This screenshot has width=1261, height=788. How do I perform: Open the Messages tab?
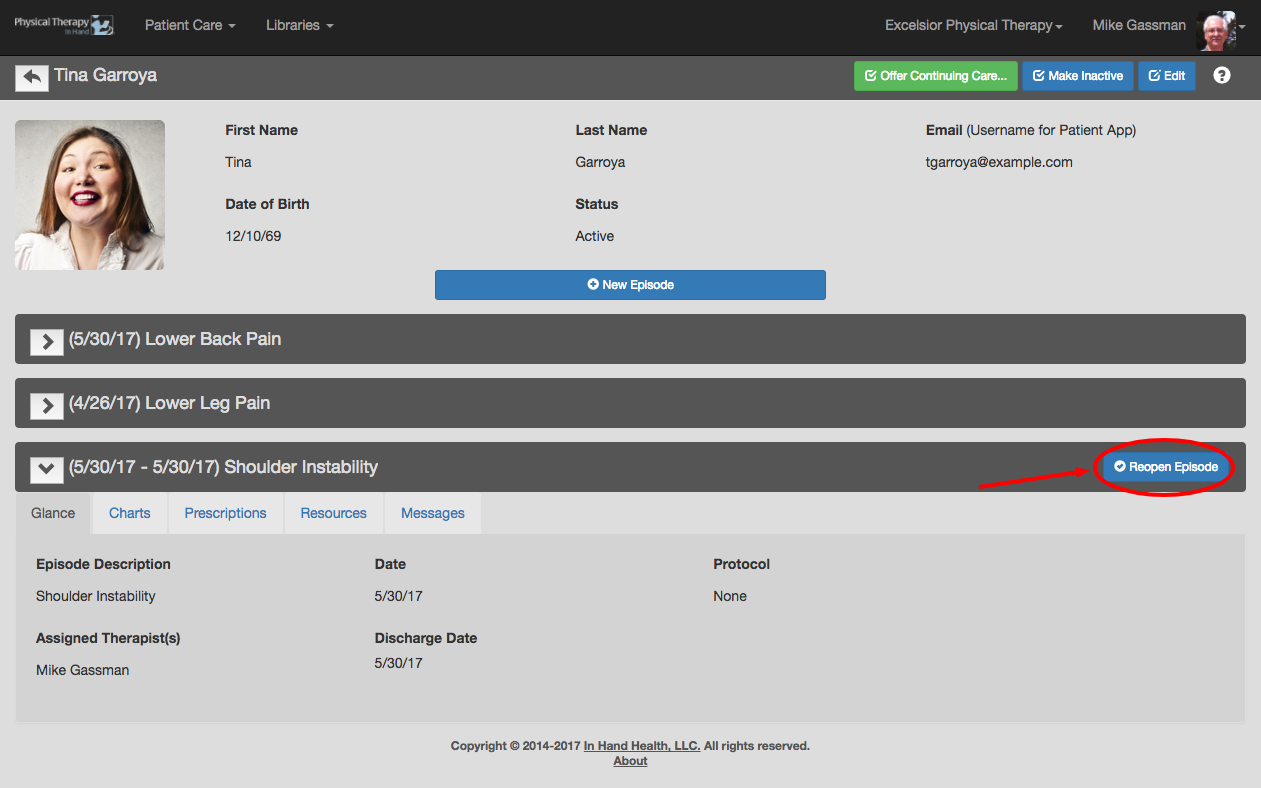click(x=432, y=513)
